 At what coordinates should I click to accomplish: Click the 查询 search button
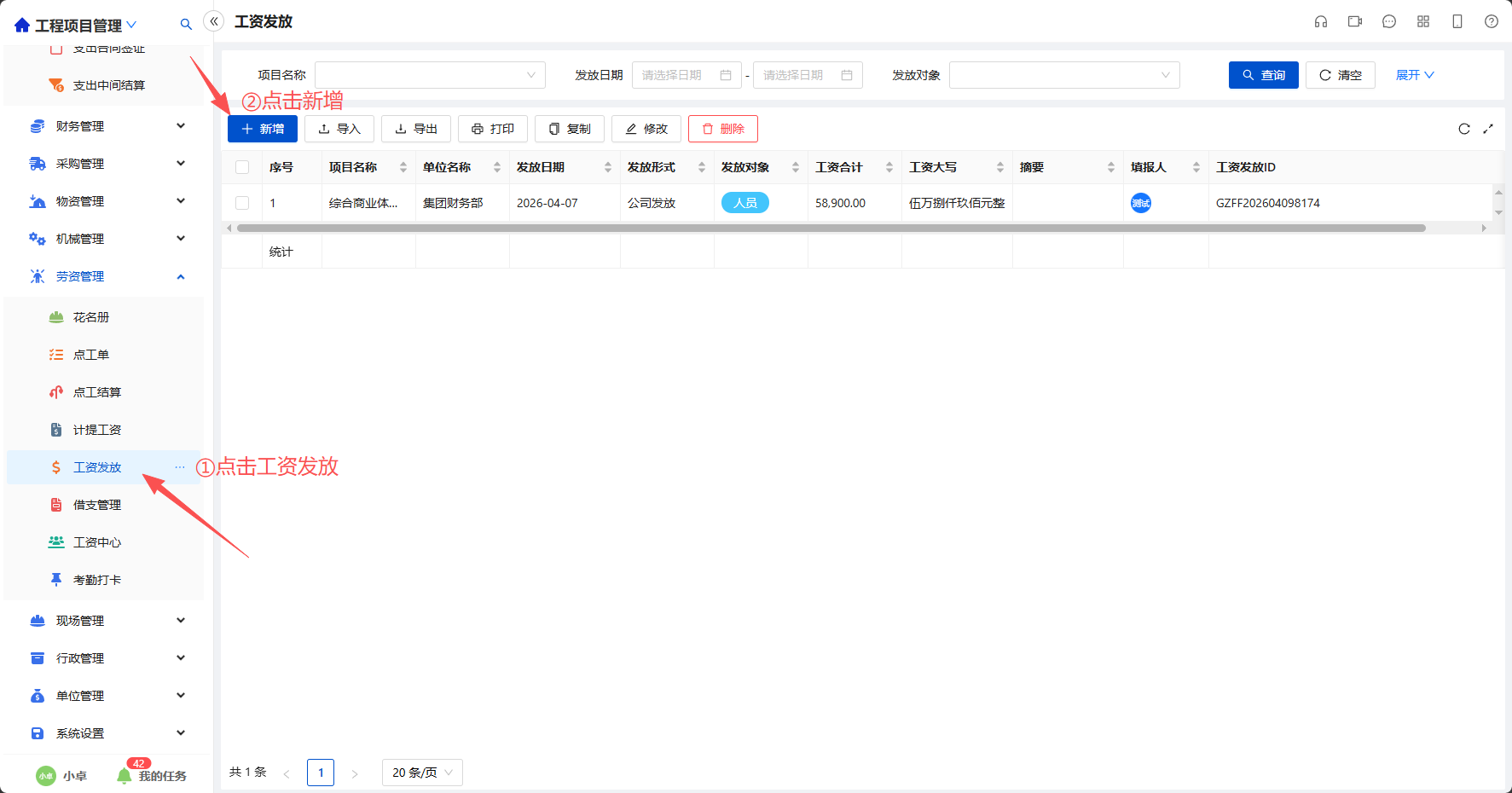pyautogui.click(x=1264, y=75)
